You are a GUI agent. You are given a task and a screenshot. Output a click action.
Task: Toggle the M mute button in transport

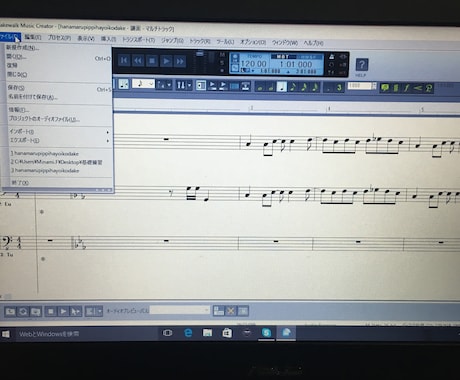click(x=222, y=54)
